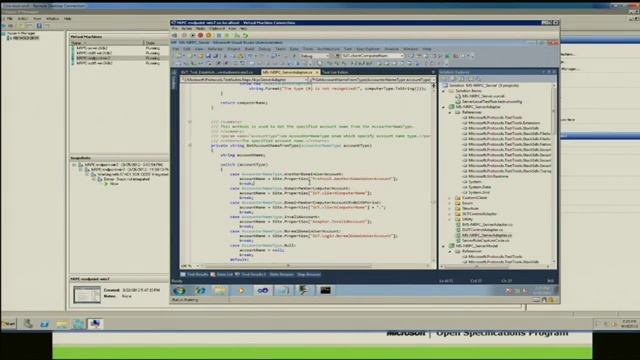Click the red Shut Down icon in VM toolbar
640x360 pixels.
pos(200,36)
